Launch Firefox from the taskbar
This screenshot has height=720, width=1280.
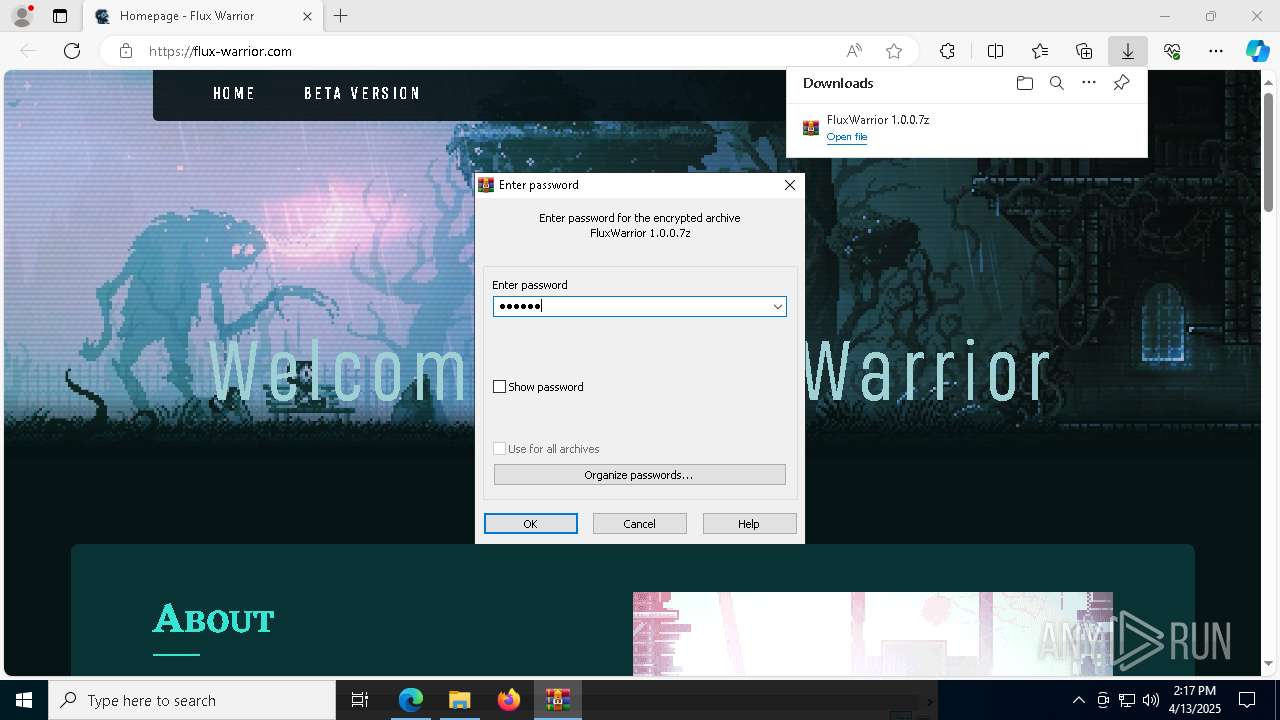pyautogui.click(x=508, y=700)
